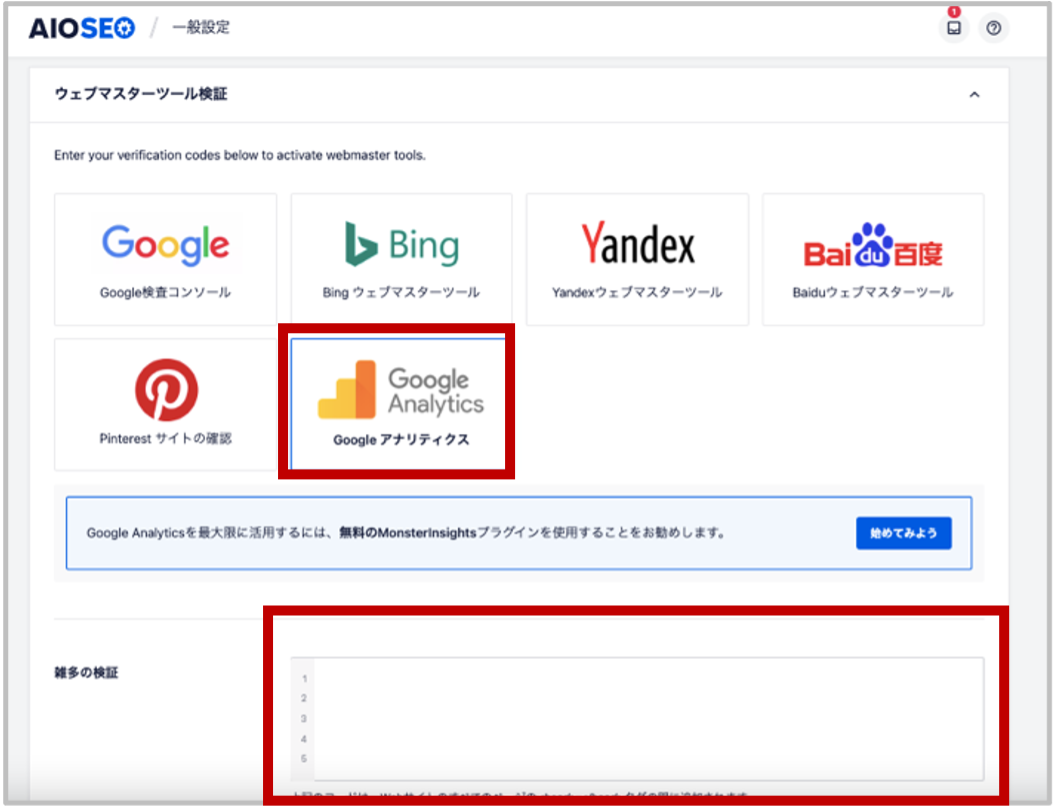Click the 一般設定 breadcrumb text
The image size is (1058, 811).
pyautogui.click(x=201, y=28)
